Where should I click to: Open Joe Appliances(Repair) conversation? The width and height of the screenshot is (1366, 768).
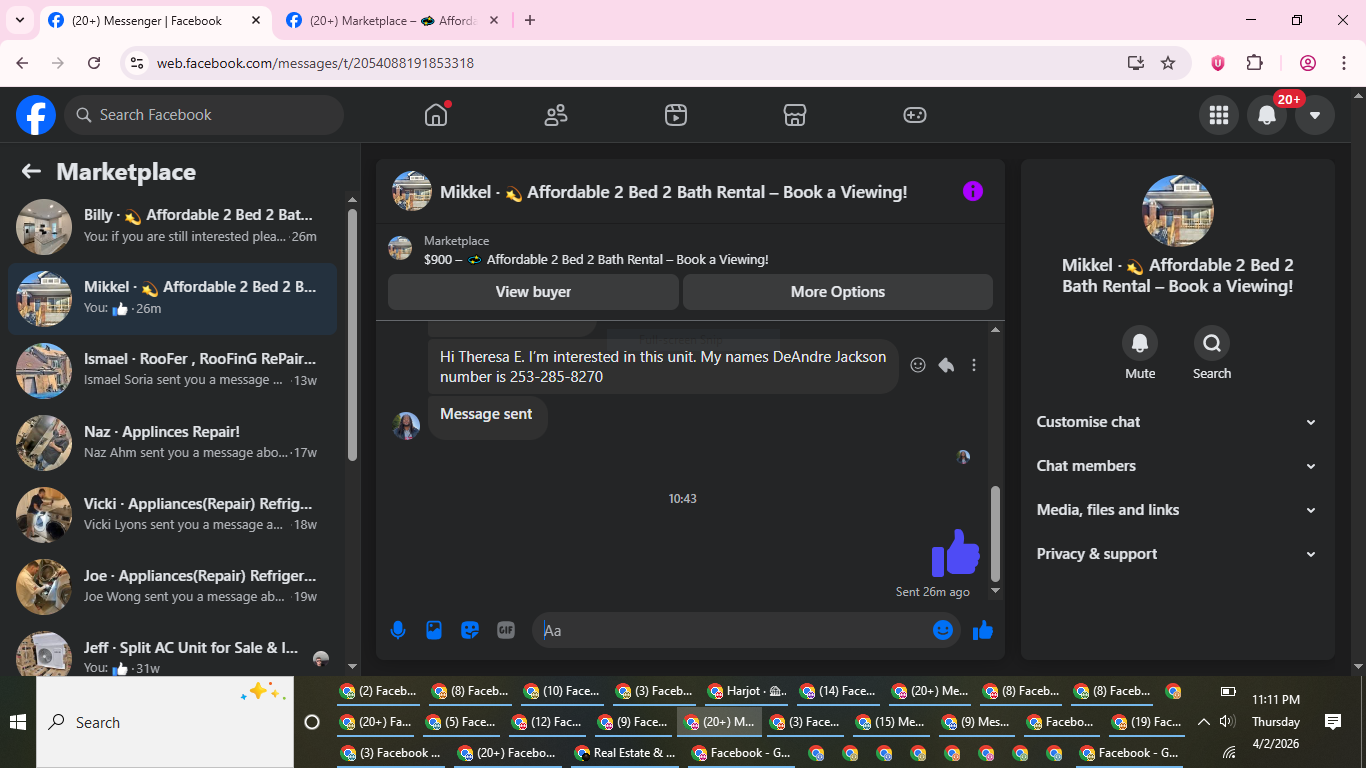[x=172, y=586]
